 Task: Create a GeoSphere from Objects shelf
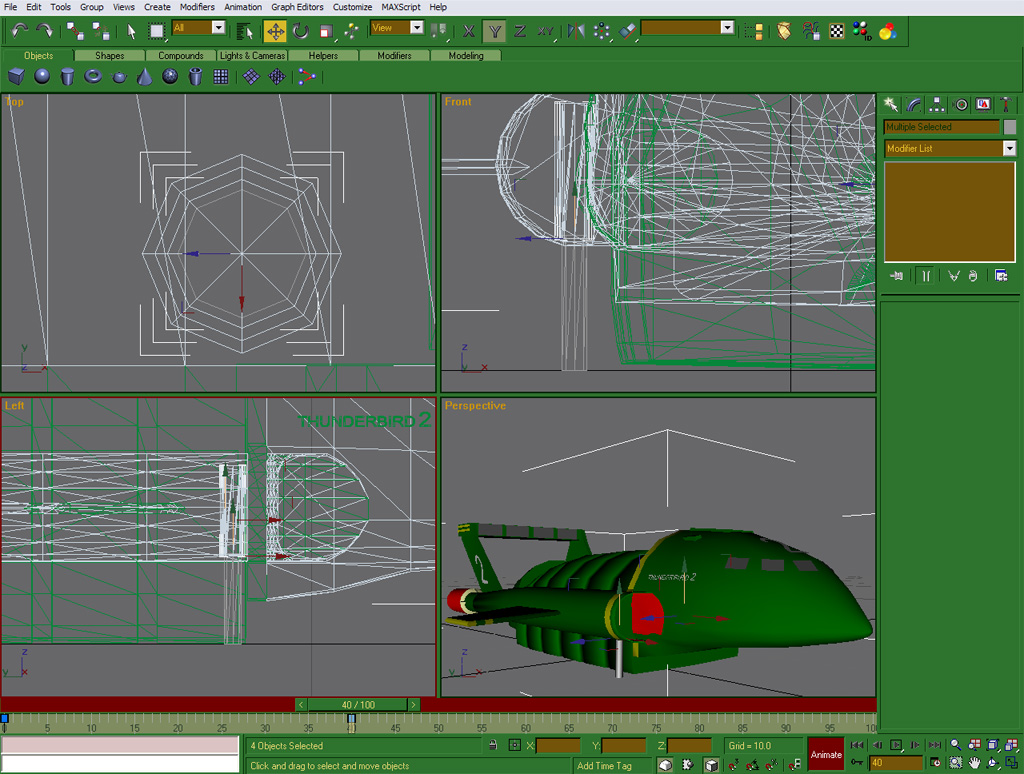coord(170,76)
